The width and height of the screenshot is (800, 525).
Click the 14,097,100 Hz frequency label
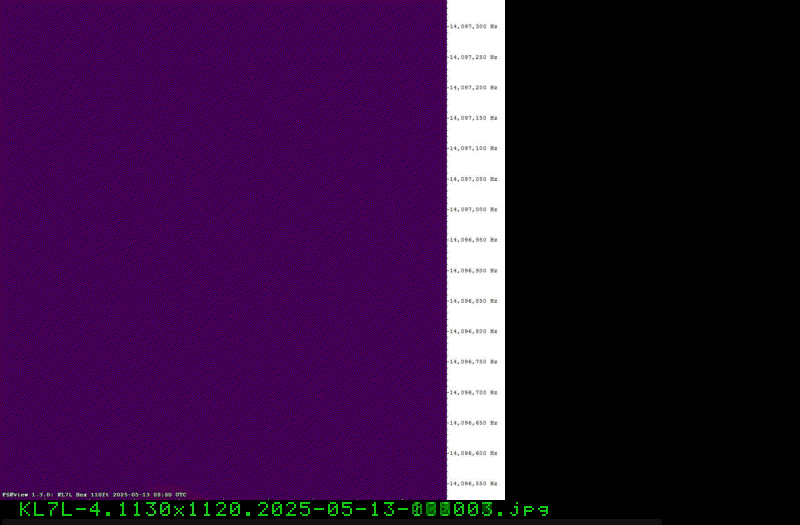[473, 148]
